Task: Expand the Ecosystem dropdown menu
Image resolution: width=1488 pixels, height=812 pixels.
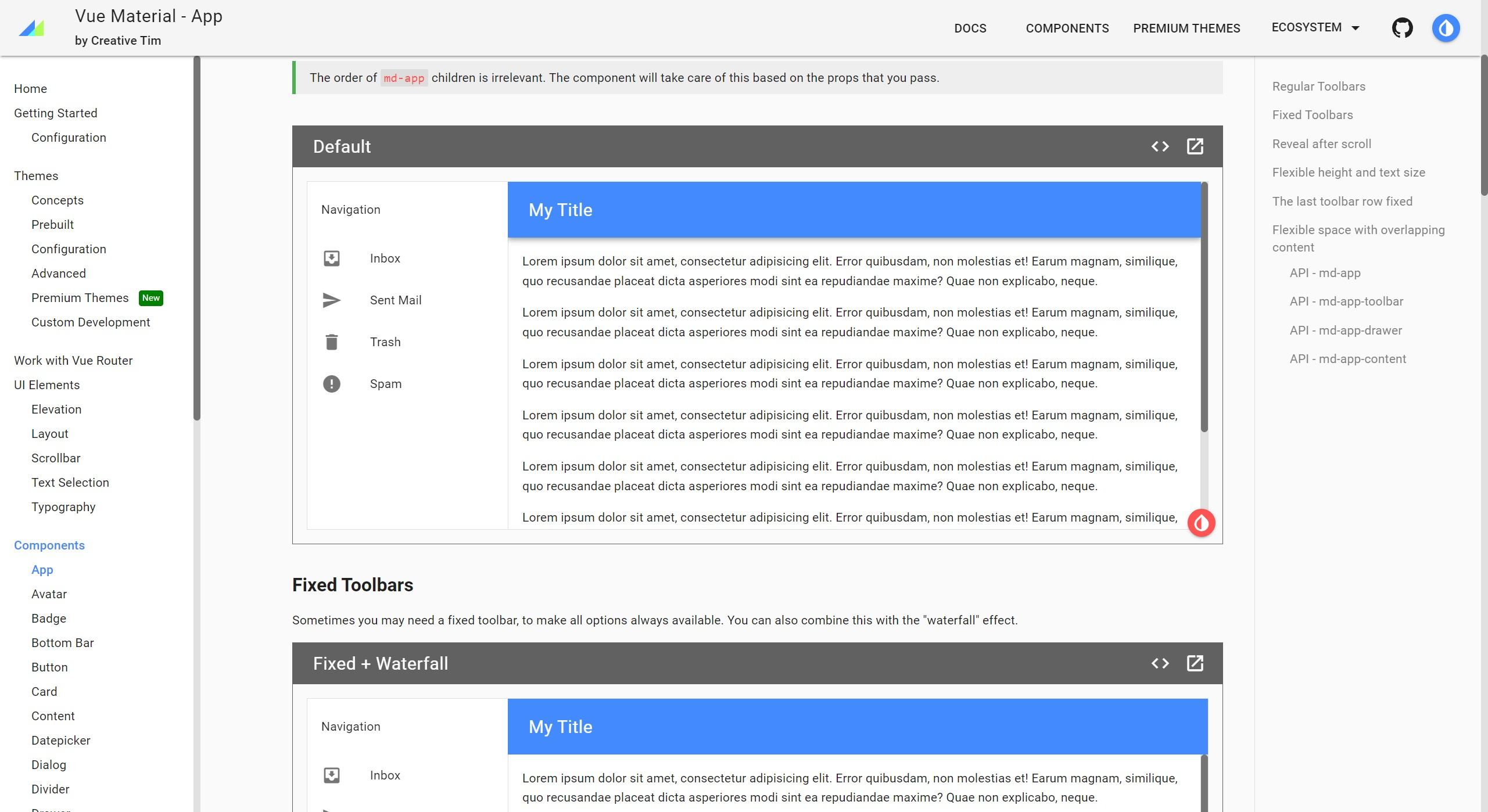Action: pyautogui.click(x=1315, y=28)
